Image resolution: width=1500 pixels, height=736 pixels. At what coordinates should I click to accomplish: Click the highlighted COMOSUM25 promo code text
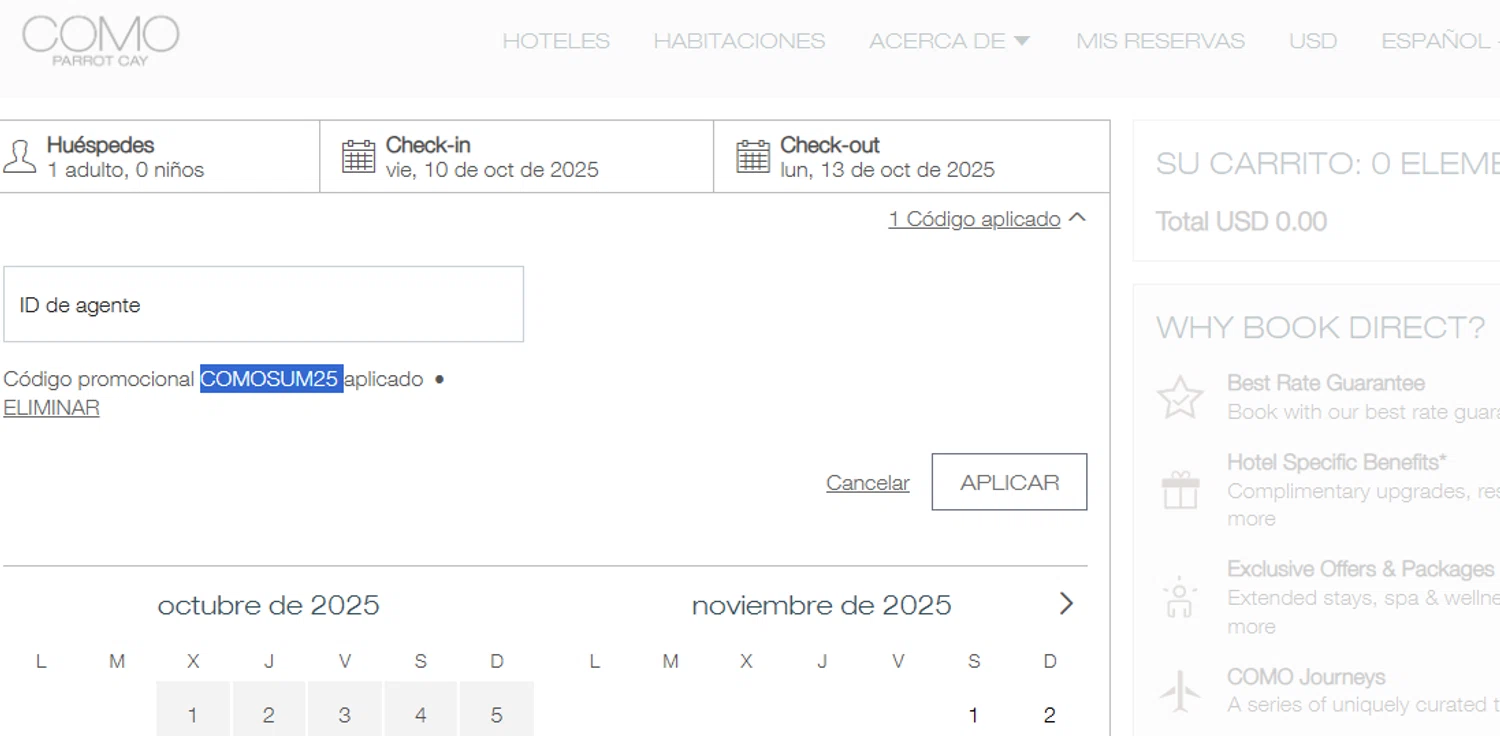pos(271,379)
